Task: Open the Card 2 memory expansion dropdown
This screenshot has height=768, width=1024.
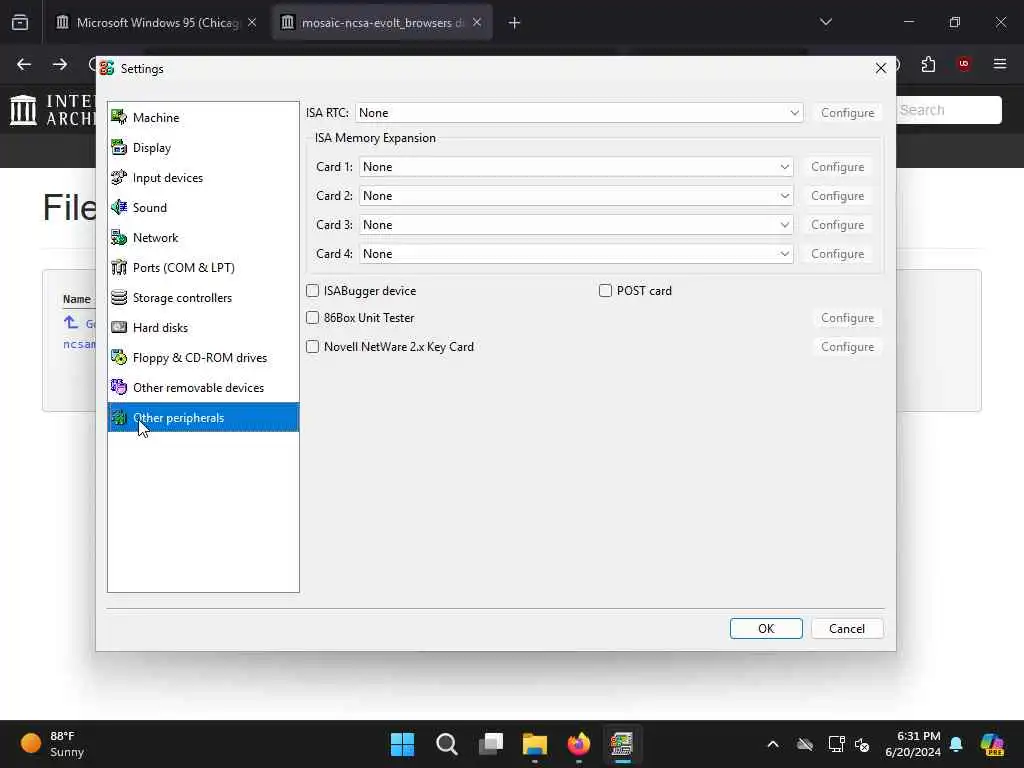Action: [576, 196]
